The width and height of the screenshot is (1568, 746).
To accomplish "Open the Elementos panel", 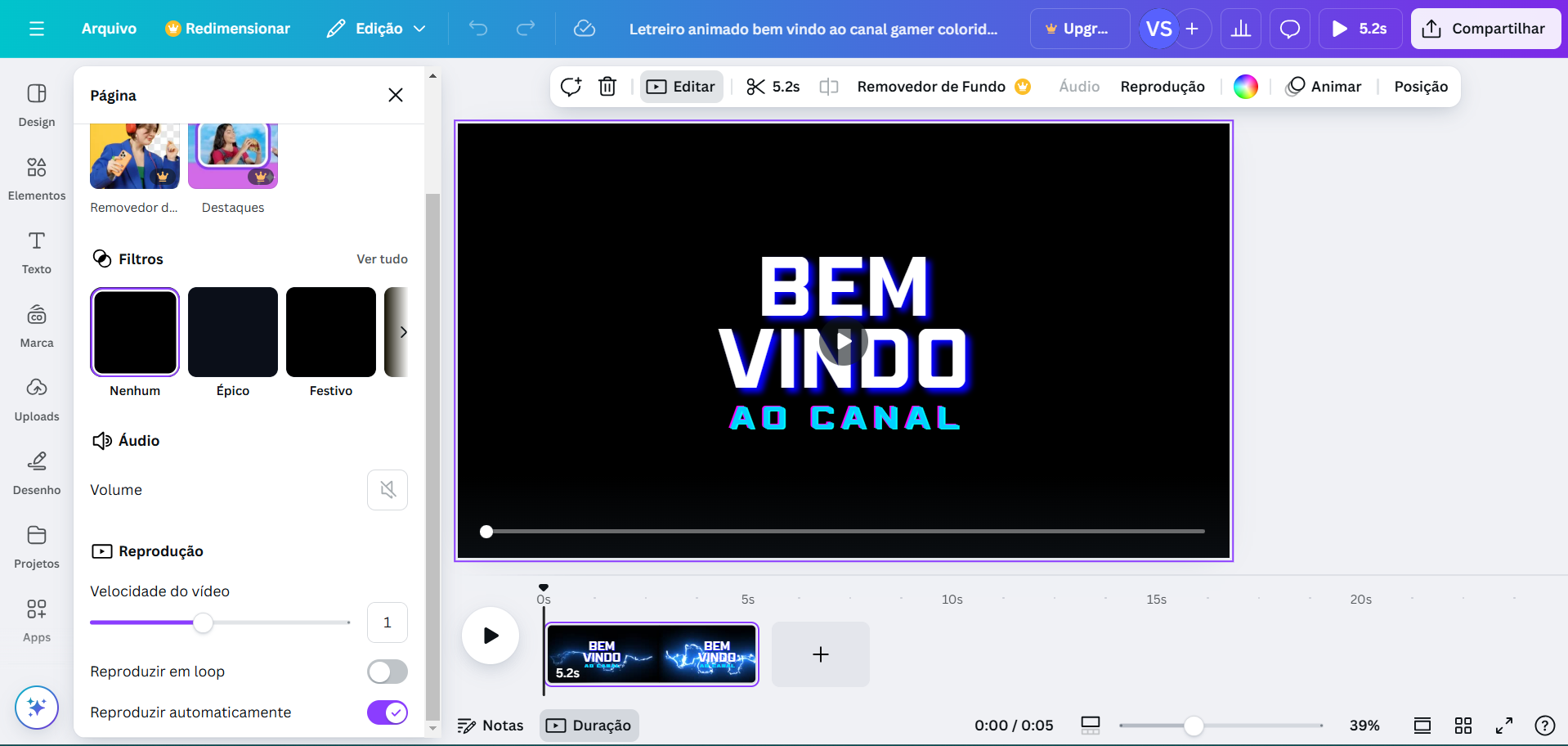I will tap(36, 178).
